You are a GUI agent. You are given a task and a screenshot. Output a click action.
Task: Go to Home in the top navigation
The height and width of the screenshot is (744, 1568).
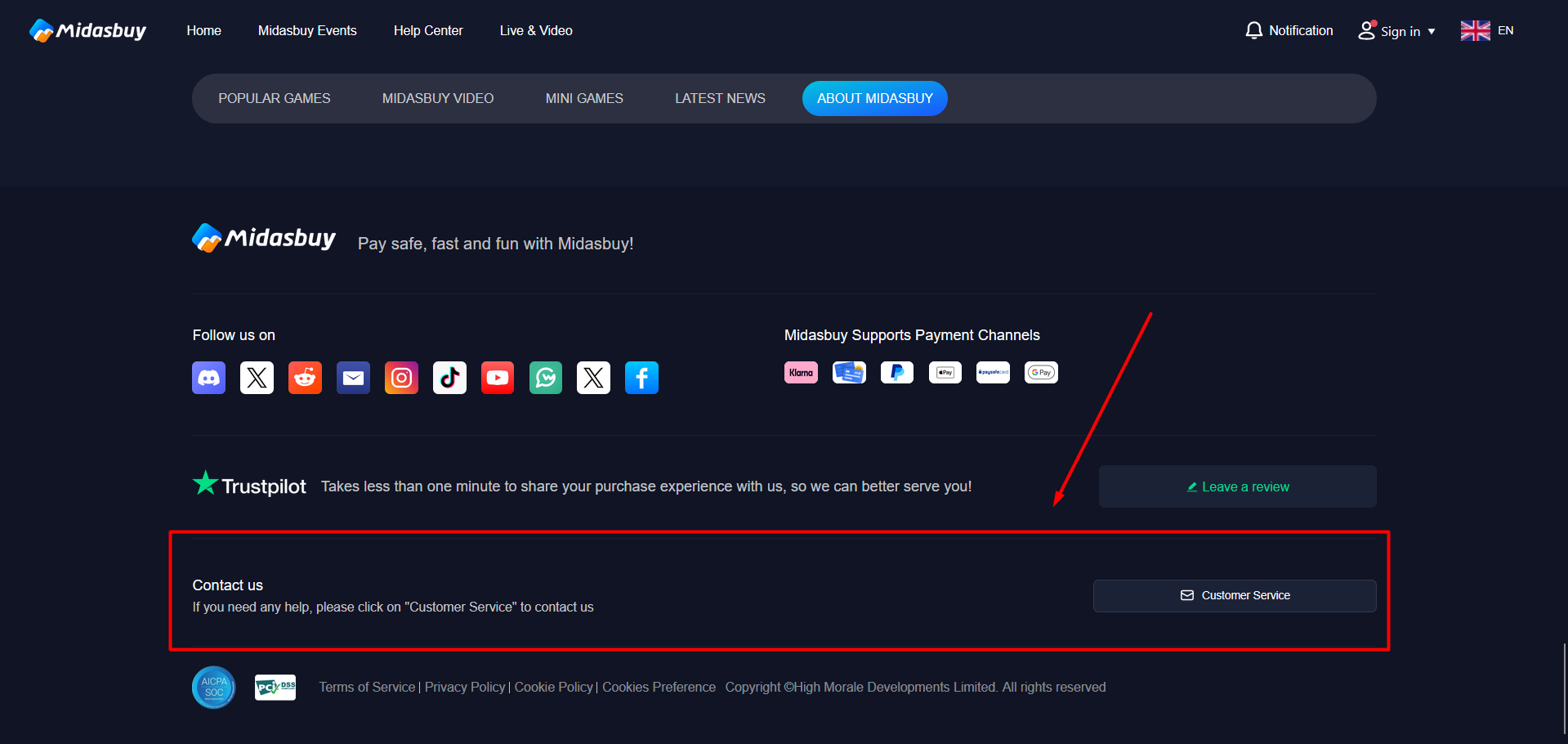click(203, 30)
